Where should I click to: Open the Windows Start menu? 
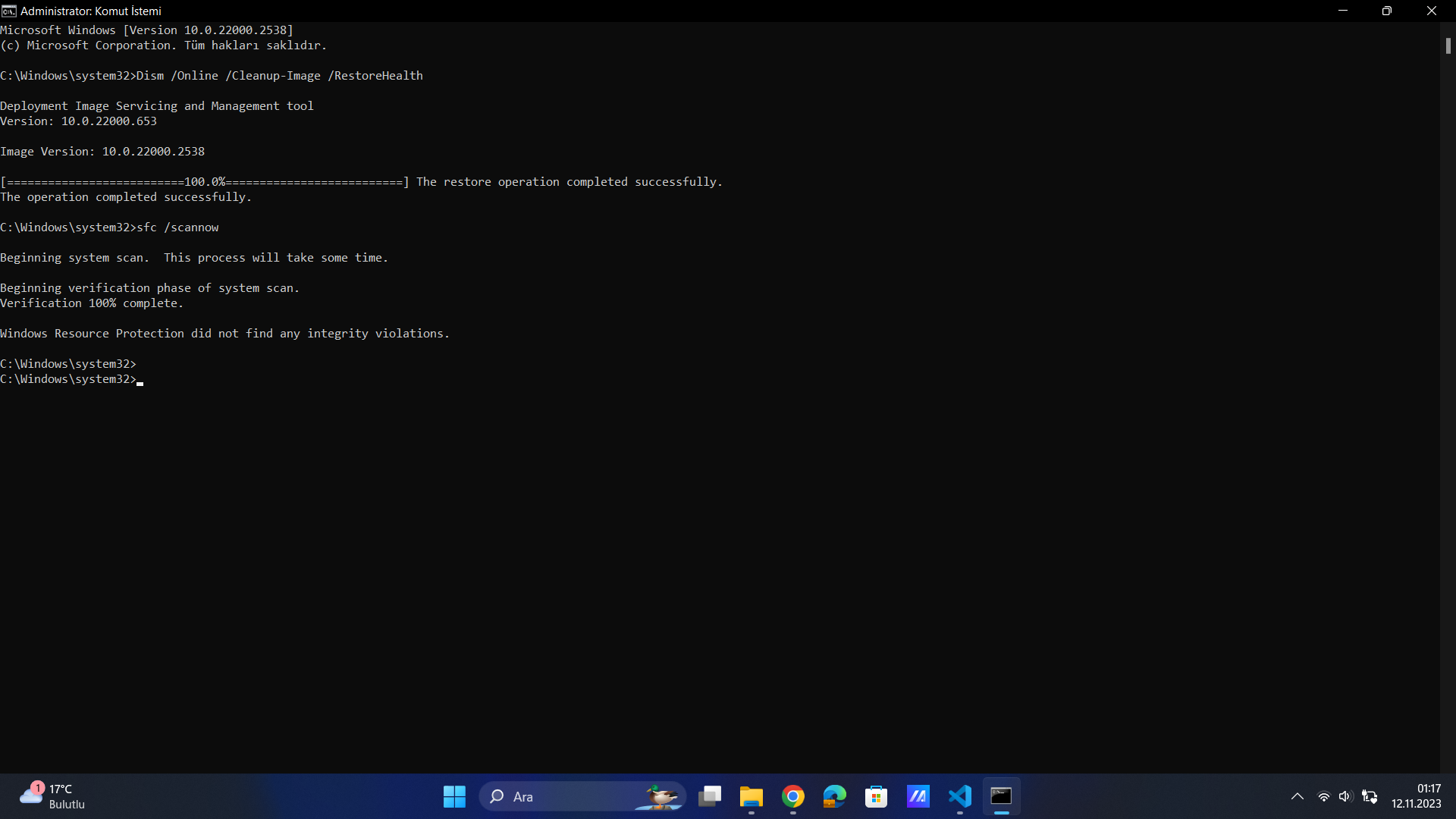pos(454,796)
